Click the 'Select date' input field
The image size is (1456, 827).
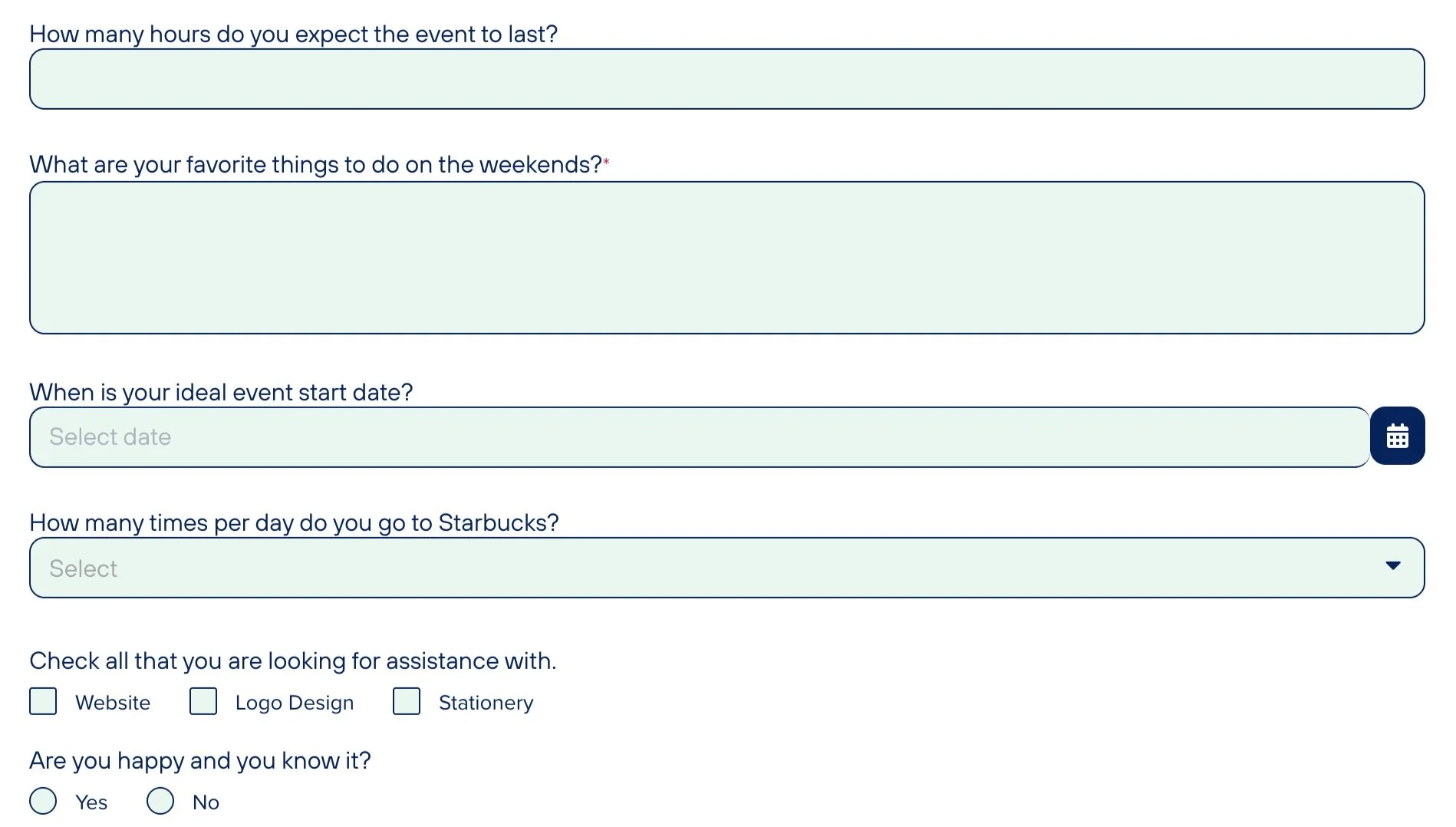pyautogui.click(x=700, y=437)
